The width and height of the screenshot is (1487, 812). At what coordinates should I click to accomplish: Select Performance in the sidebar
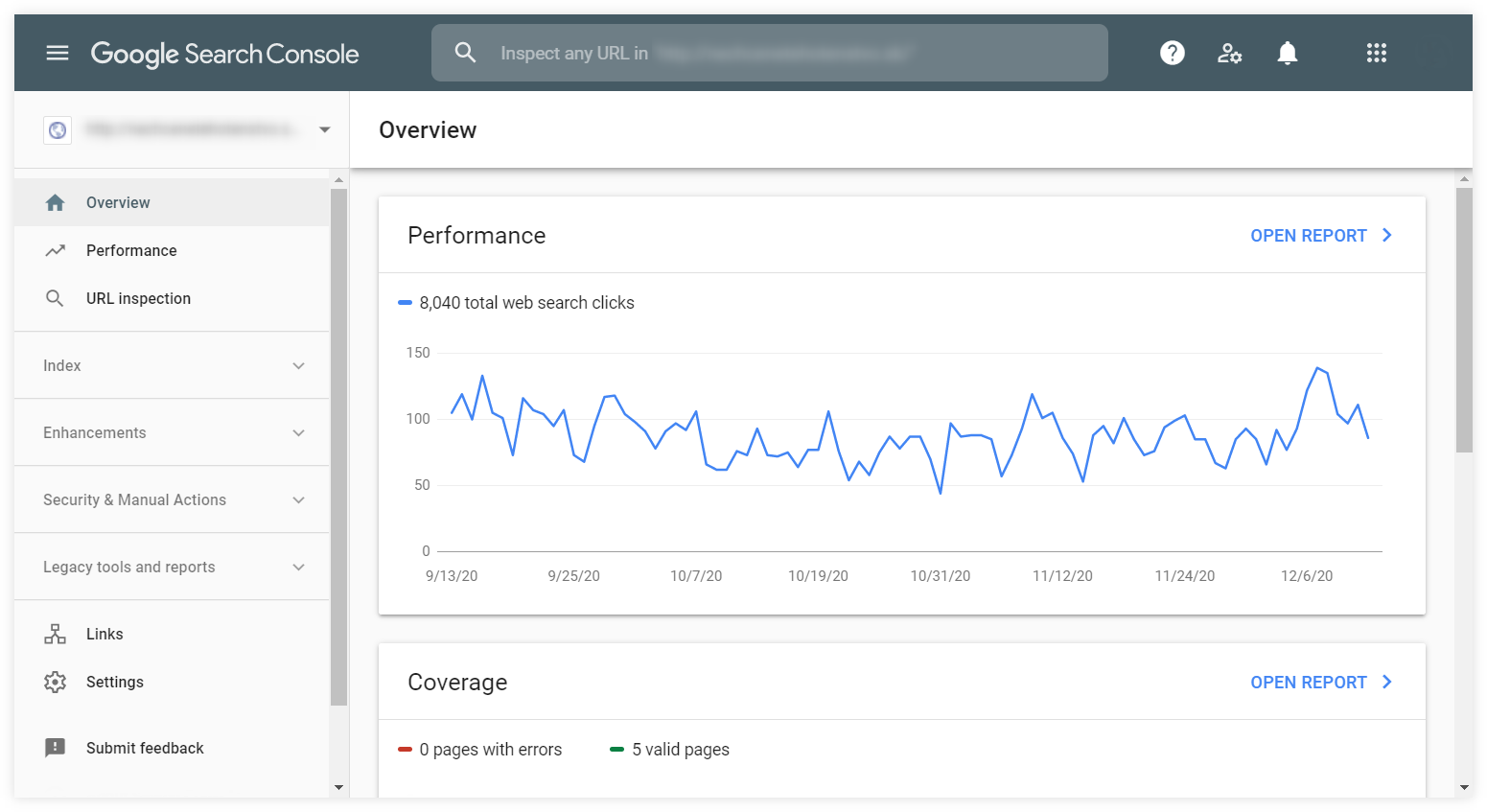point(131,250)
